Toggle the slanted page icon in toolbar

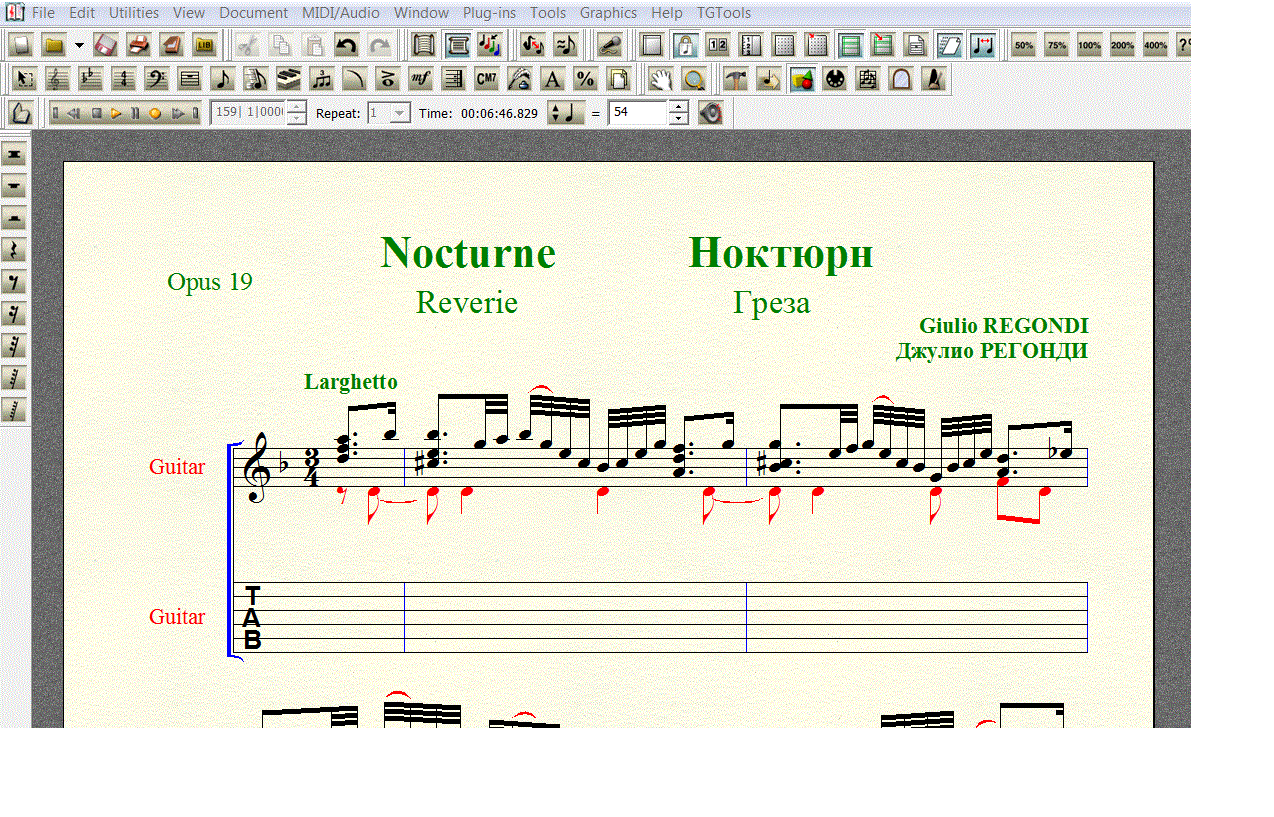(x=949, y=45)
